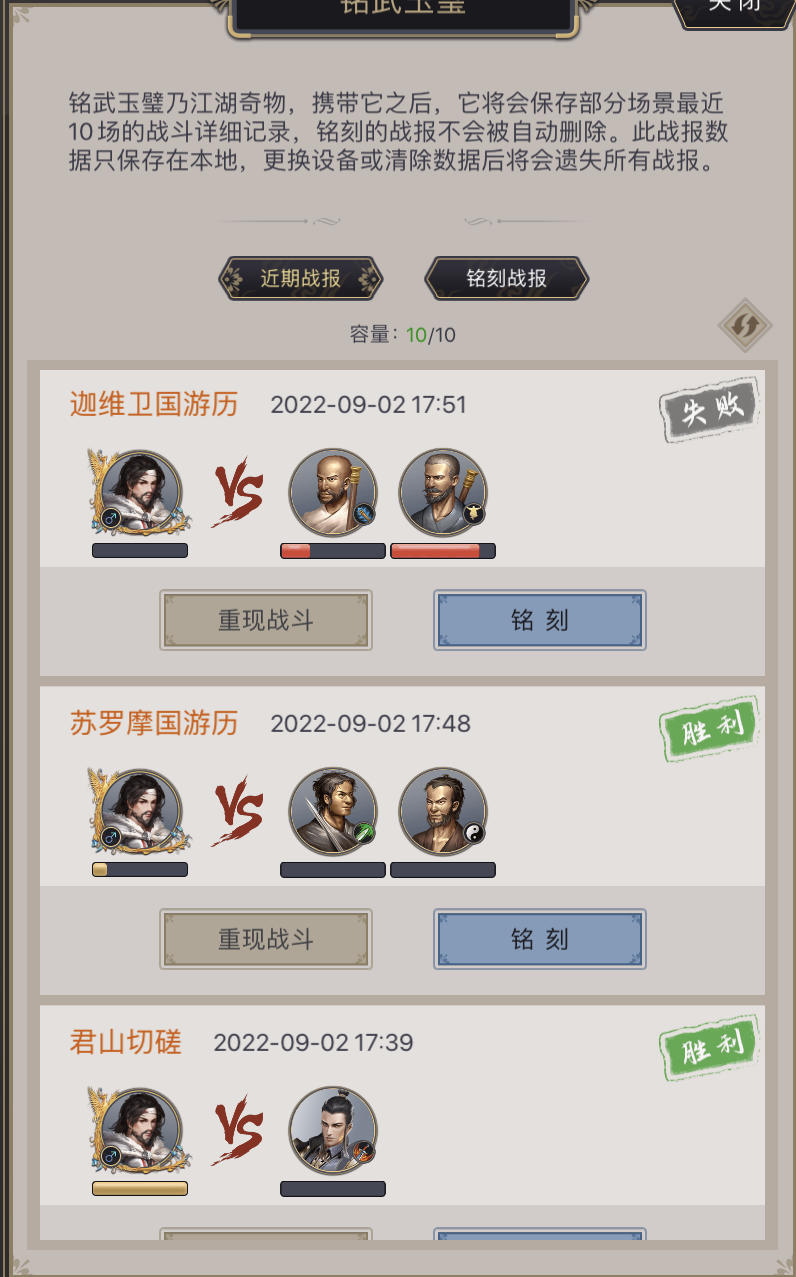Viewport: 796px width, 1277px height.
Task: Click the 失败 stamp on the first record
Action: (709, 409)
